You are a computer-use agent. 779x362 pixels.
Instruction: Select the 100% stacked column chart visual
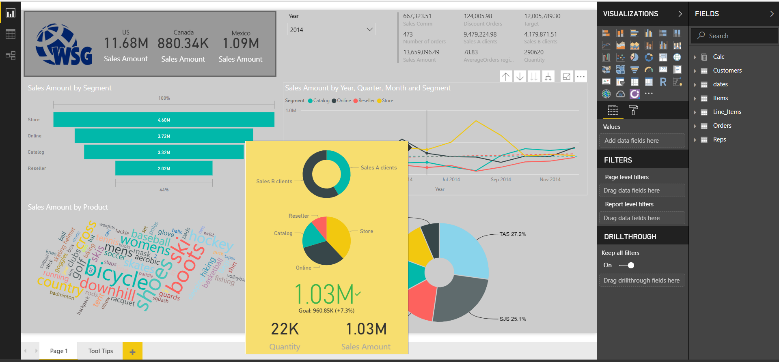click(677, 33)
